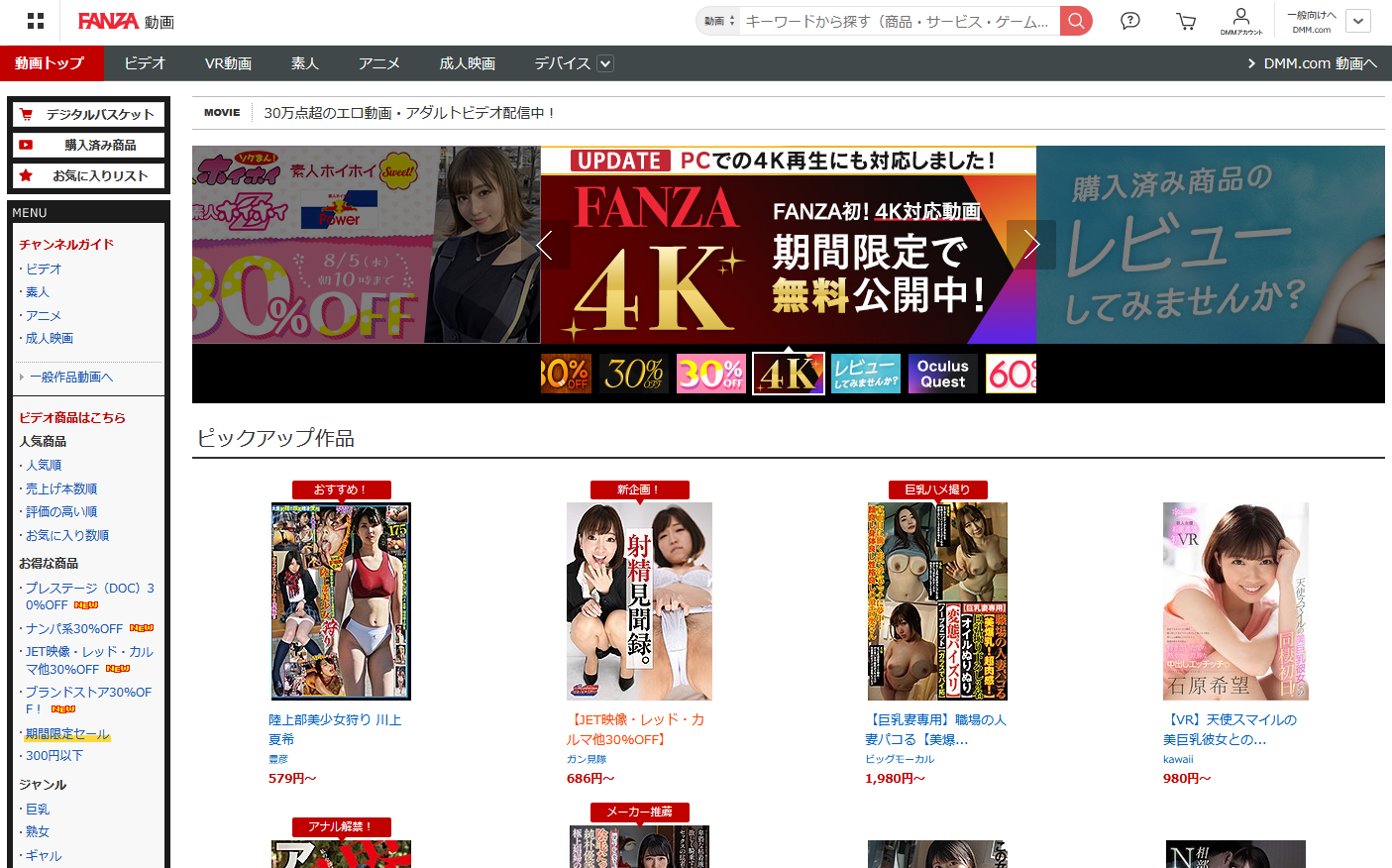Open the 【VR】 title link under pickup
Image resolution: width=1392 pixels, height=868 pixels.
pyautogui.click(x=1230, y=729)
